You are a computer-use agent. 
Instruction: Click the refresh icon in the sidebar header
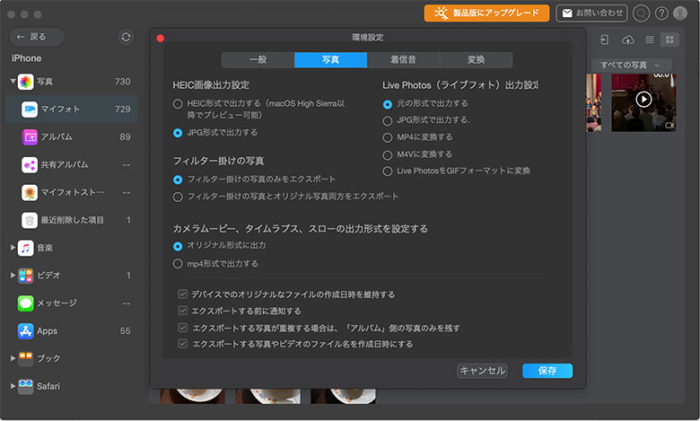(126, 37)
